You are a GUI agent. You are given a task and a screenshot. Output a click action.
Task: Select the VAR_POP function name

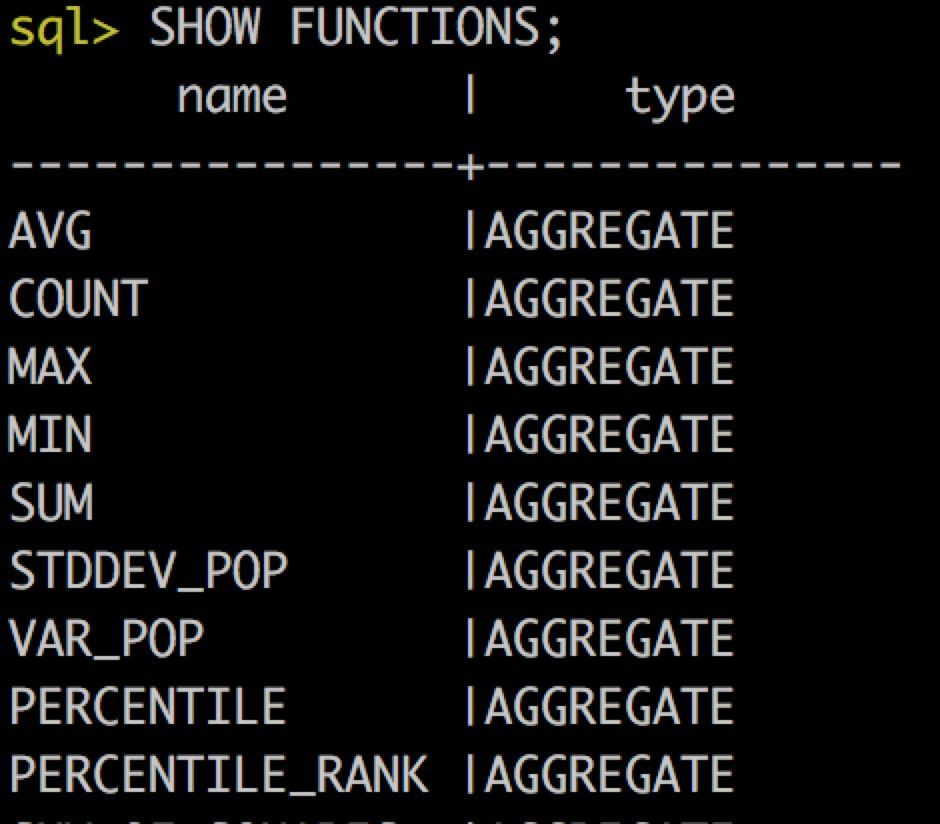click(106, 639)
